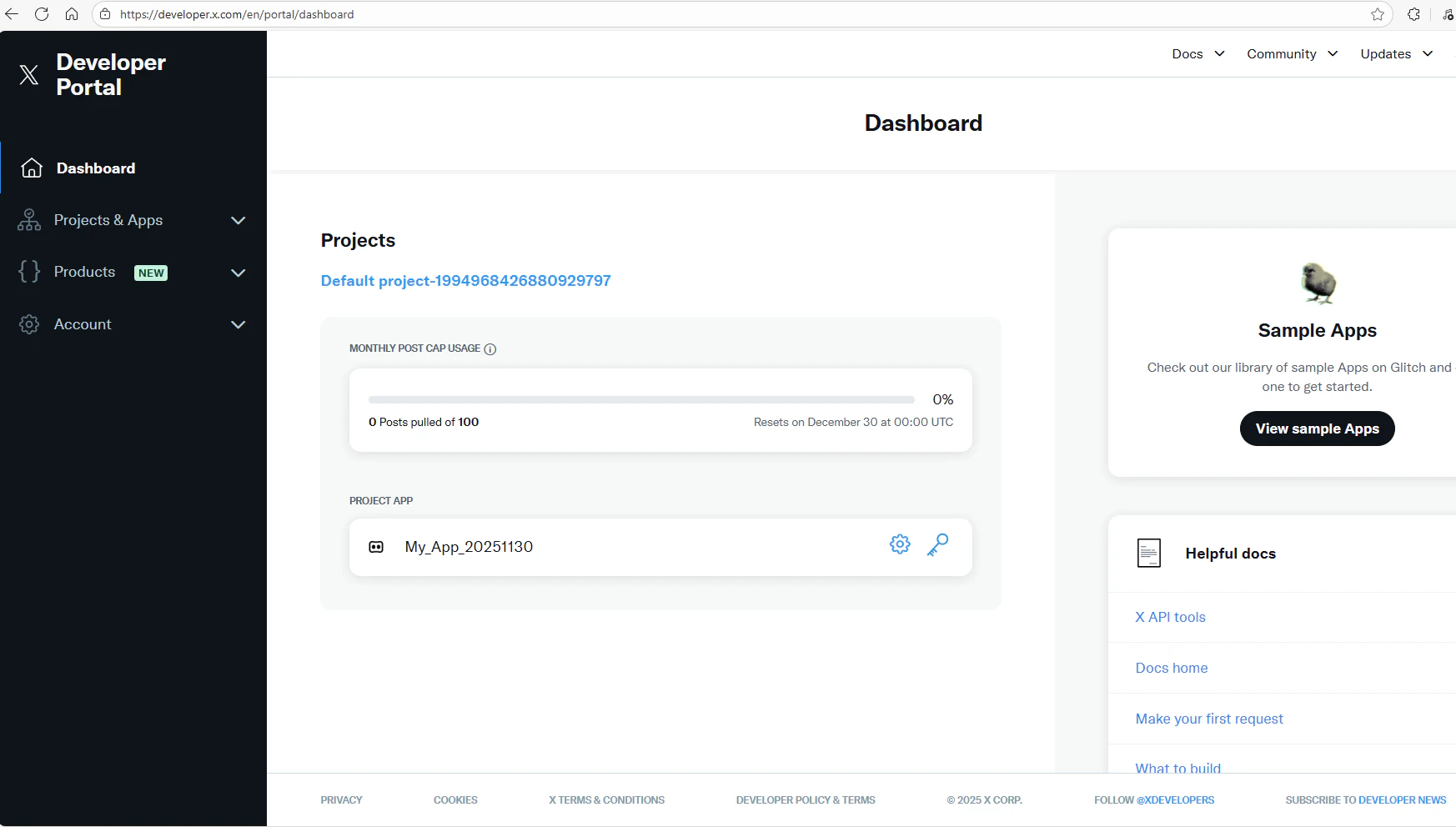Click X Terms & Conditions footer link
The height and width of the screenshot is (827, 1456).
(x=606, y=800)
